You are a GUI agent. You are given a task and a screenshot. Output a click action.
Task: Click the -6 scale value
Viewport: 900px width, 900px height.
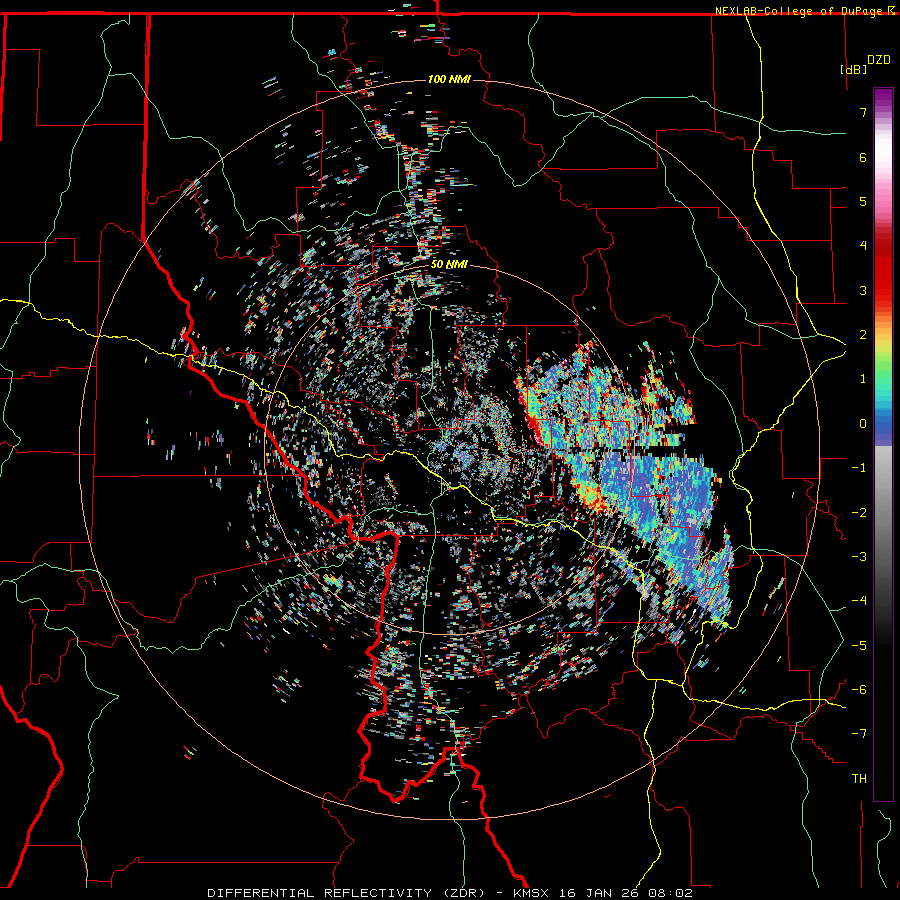pos(859,689)
